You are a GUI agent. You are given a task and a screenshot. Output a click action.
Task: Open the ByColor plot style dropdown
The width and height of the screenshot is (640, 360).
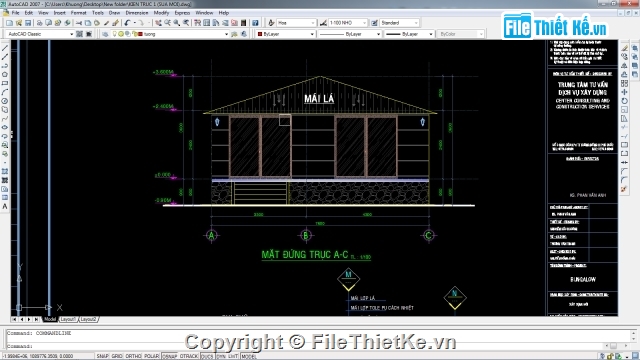point(460,34)
